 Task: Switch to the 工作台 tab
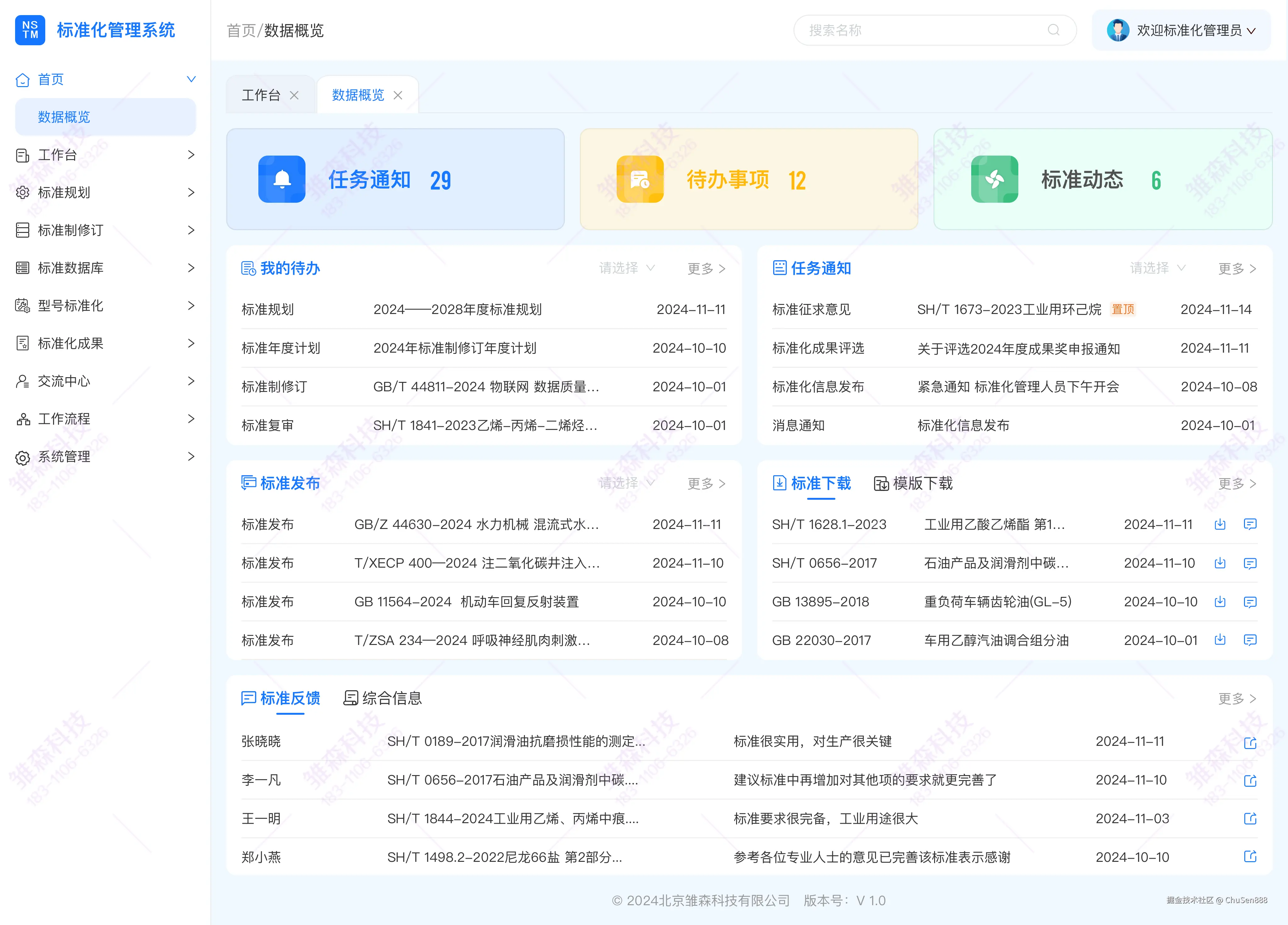pos(261,94)
